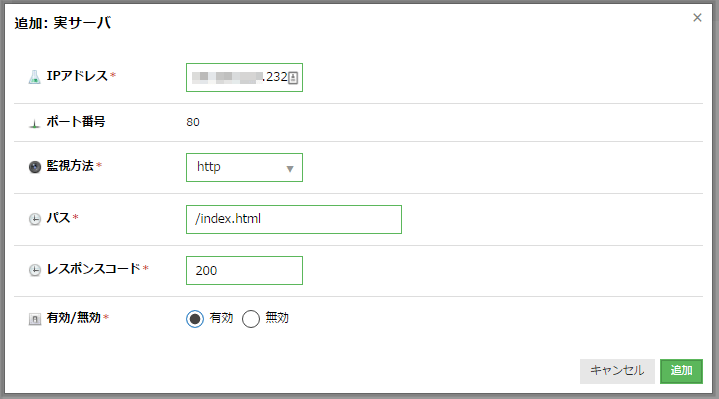Click the camera icon beside 監視方法
719x399 pixels.
[x=35, y=167]
